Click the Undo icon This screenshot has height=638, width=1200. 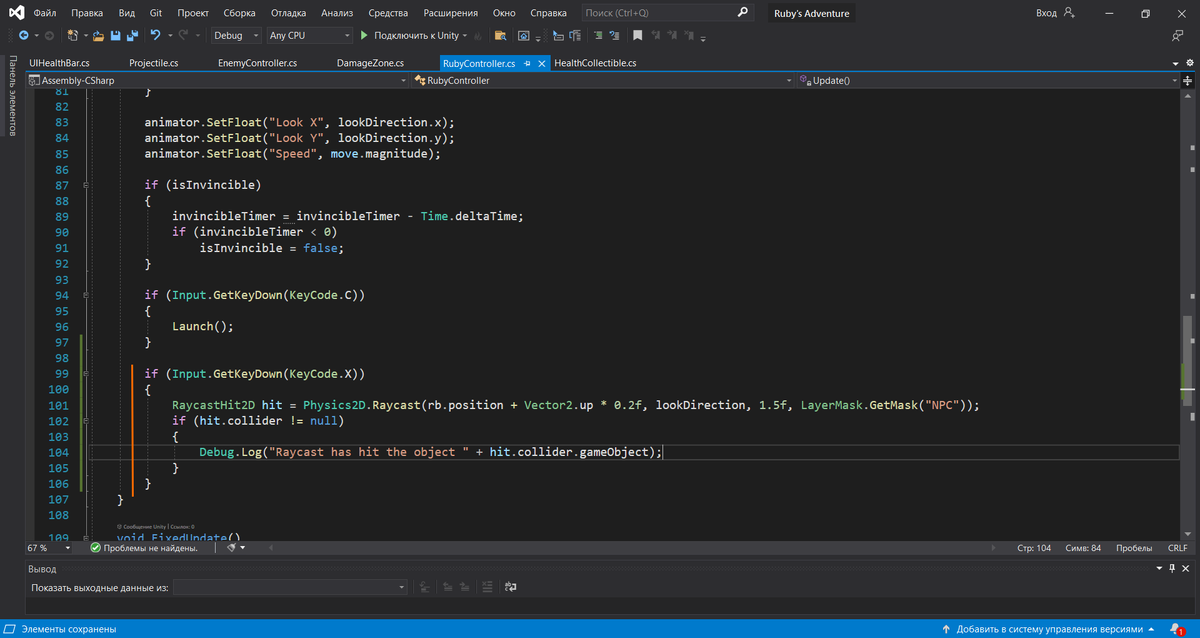pos(155,35)
